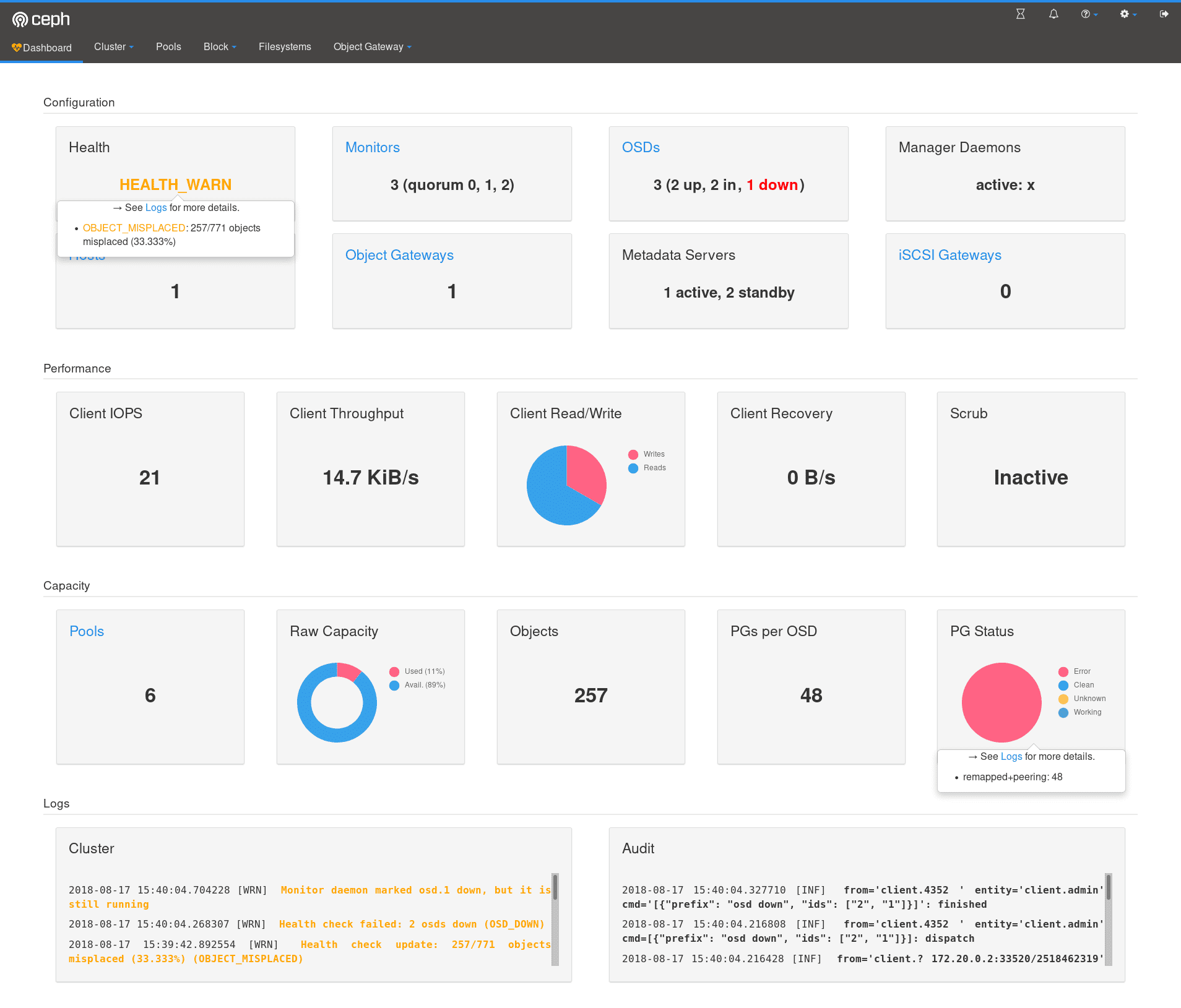Follow the OSDs card link
The width and height of the screenshot is (1181, 1008).
click(641, 147)
